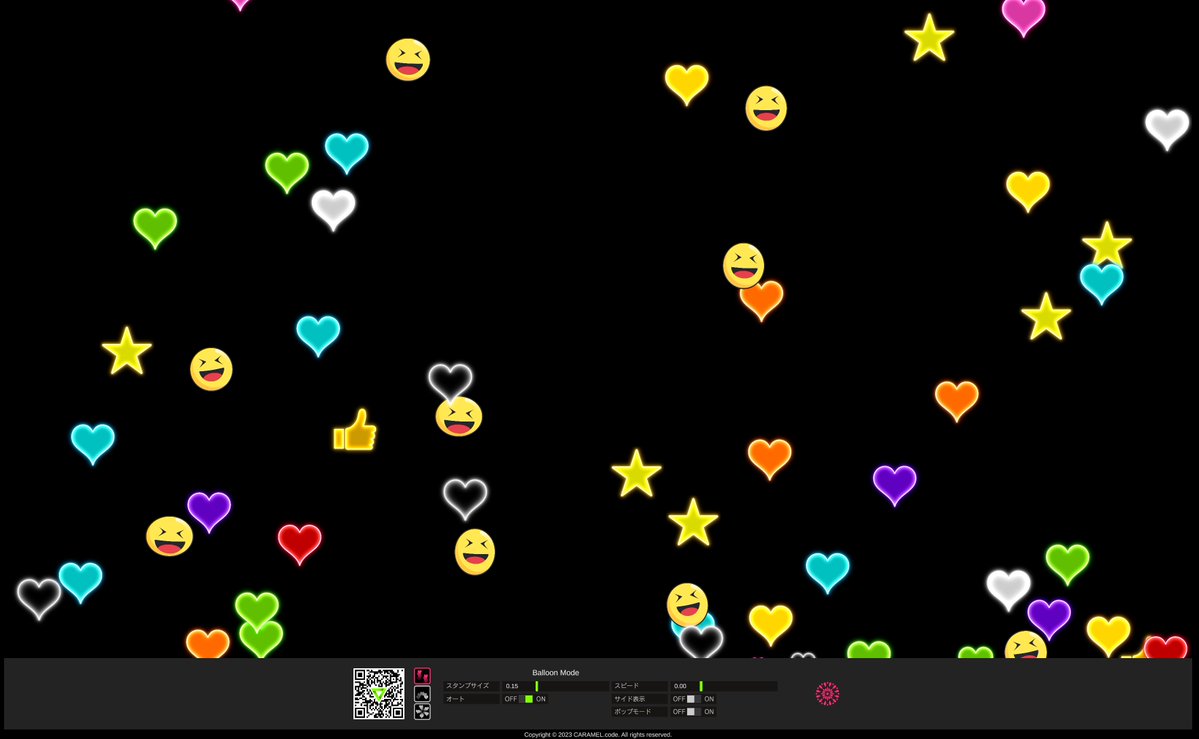
Task: Click the pink firework circle icon
Action: click(x=827, y=694)
